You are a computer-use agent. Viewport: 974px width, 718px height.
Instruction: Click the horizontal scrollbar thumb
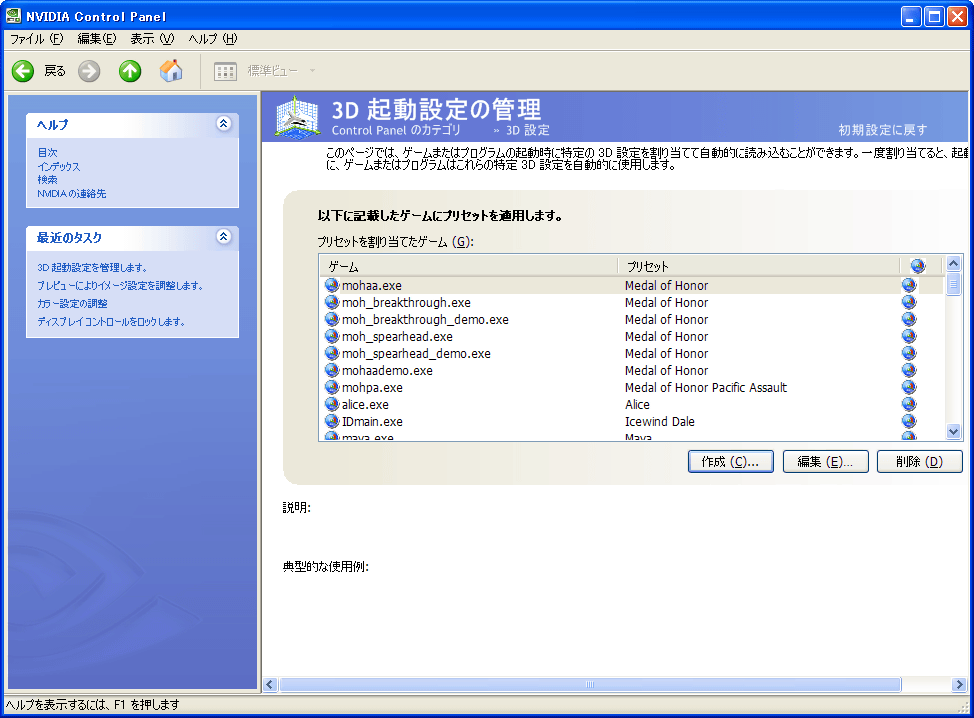(x=590, y=684)
